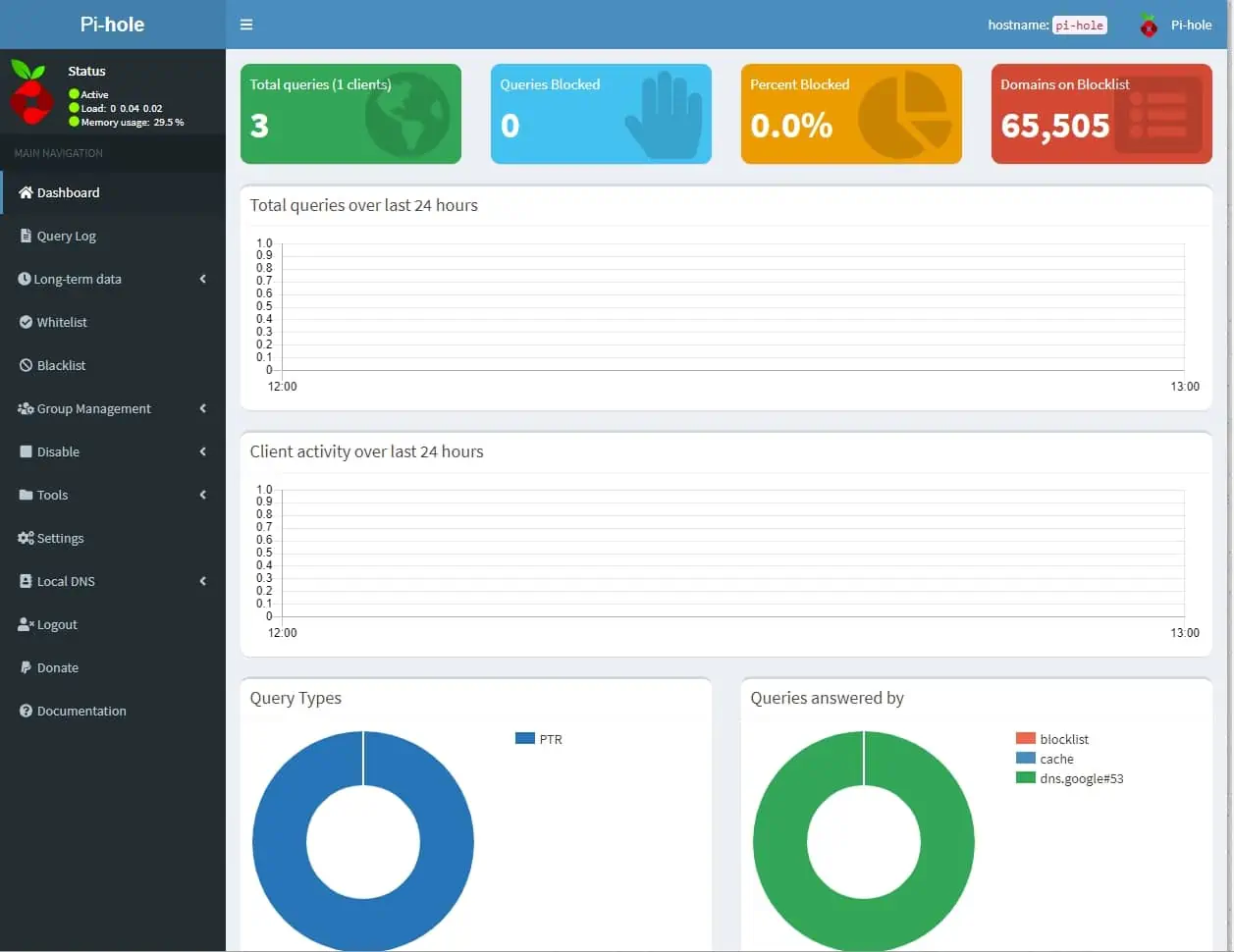This screenshot has width=1234, height=952.
Task: Click the blue Query Types donut chart
Action: tap(280, 842)
